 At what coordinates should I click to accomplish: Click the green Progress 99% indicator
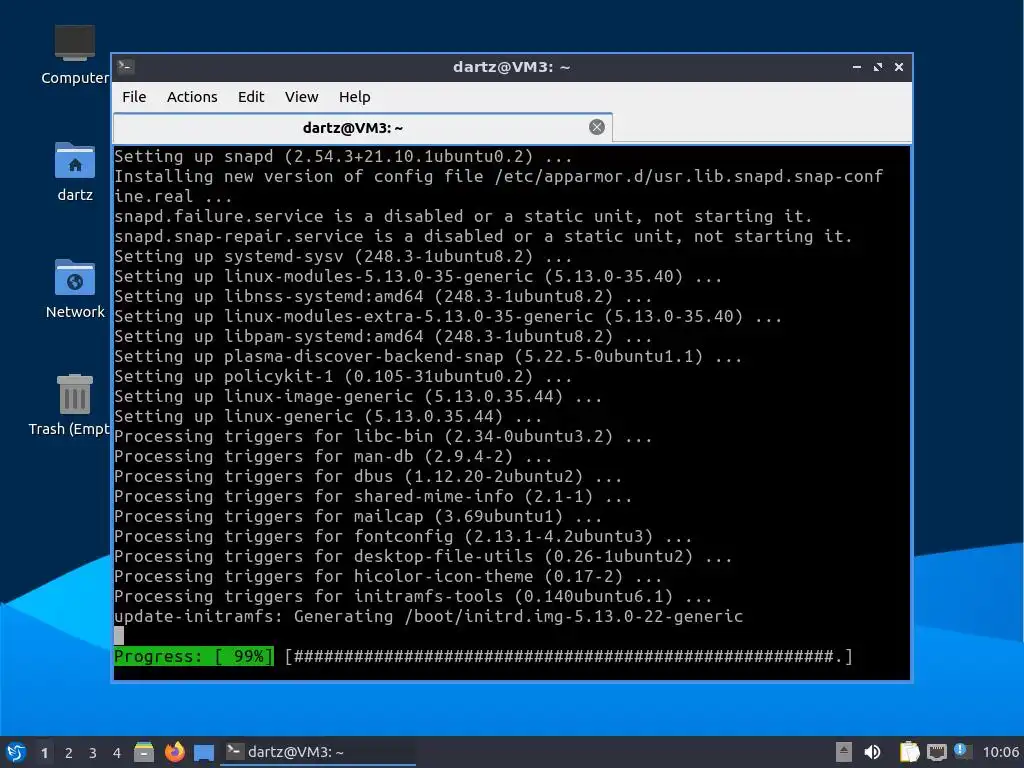click(x=194, y=656)
